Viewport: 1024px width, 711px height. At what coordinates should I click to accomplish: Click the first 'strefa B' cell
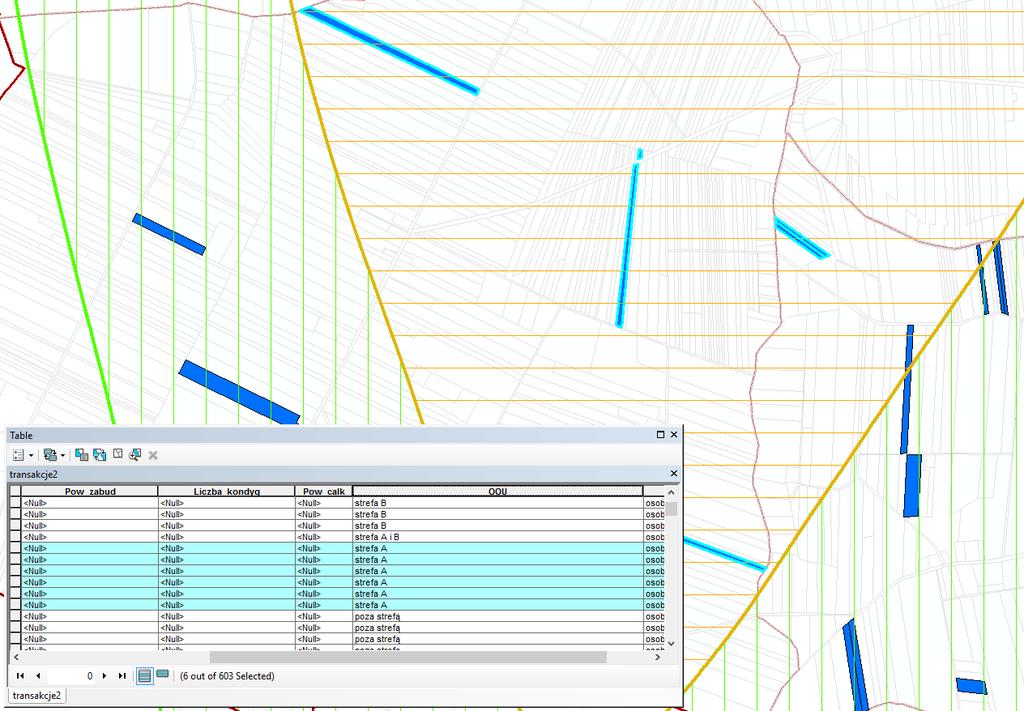click(498, 503)
